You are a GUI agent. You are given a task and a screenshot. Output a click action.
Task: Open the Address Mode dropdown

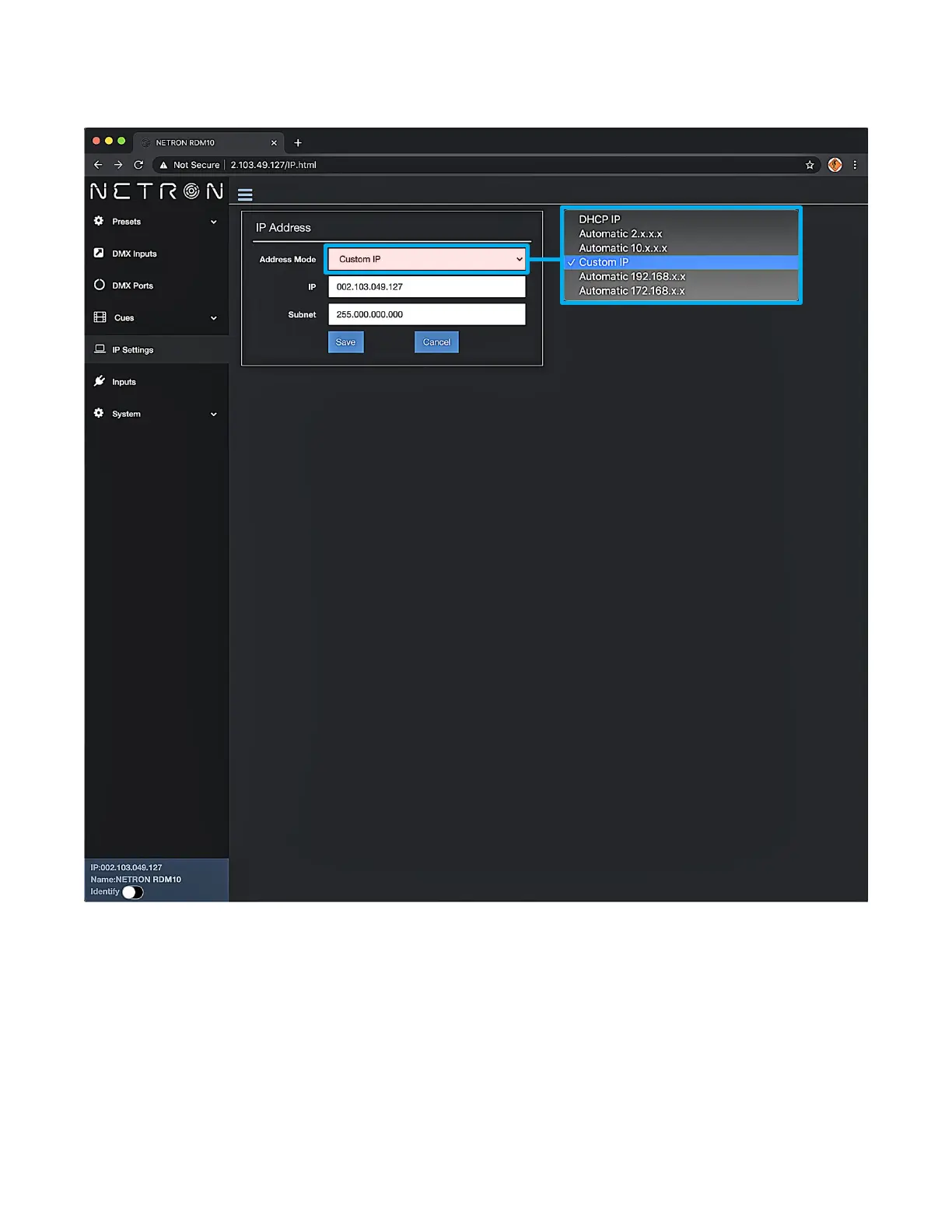426,259
